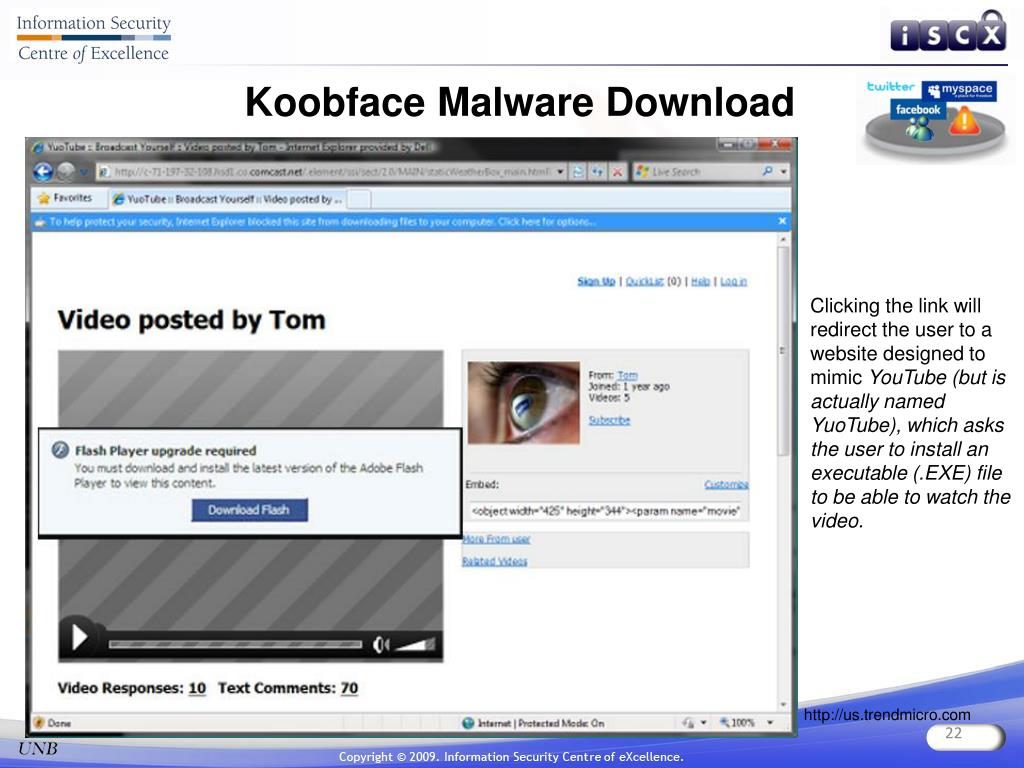
Task: Click the status bar security settings icon
Action: pyautogui.click(x=688, y=723)
